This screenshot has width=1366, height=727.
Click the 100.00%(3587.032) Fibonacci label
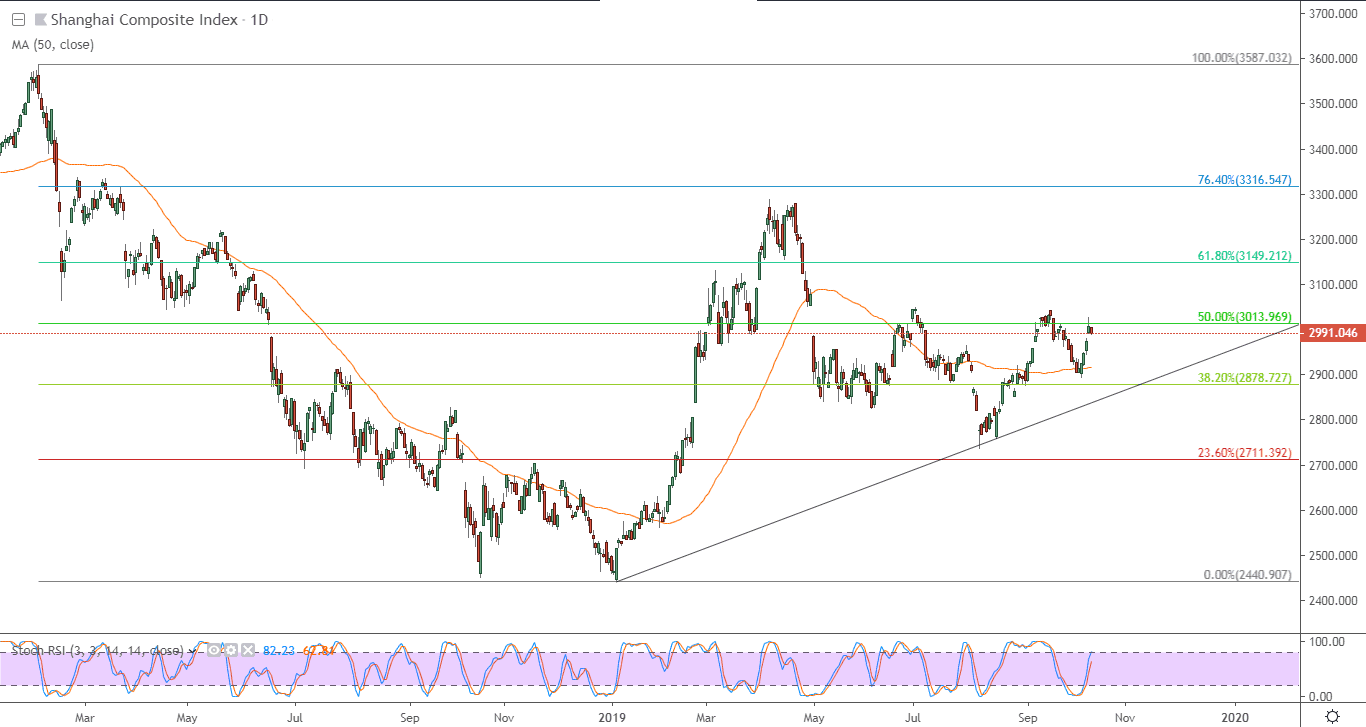[x=1242, y=58]
